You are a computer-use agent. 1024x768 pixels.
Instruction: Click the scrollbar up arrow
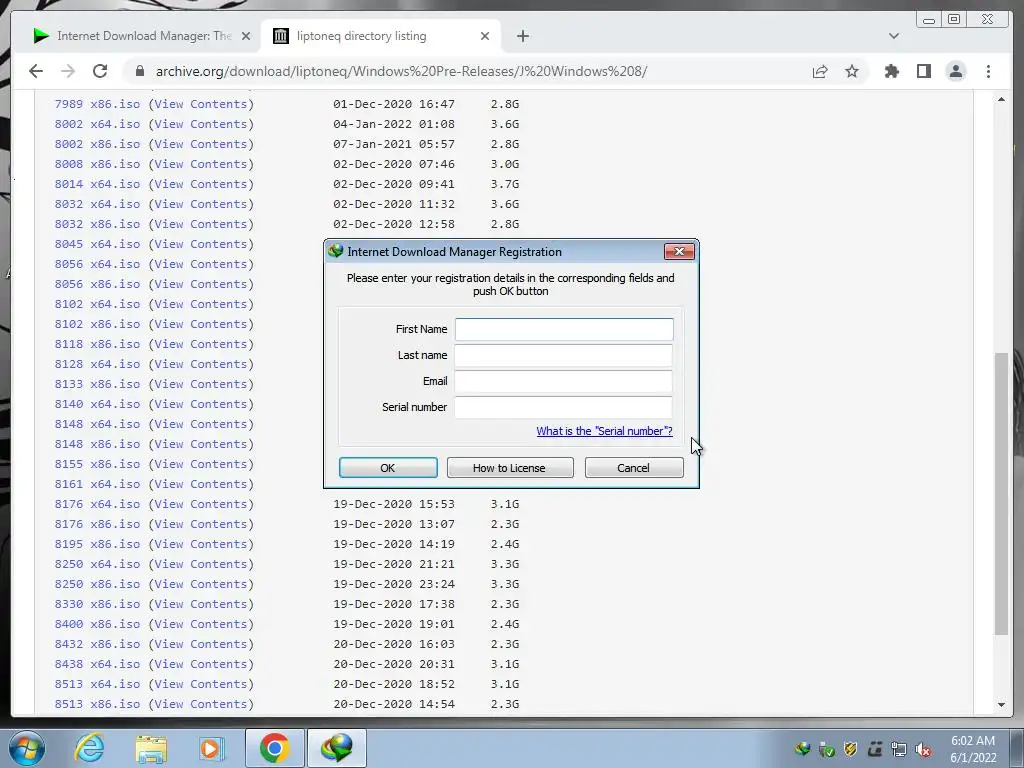(1001, 99)
